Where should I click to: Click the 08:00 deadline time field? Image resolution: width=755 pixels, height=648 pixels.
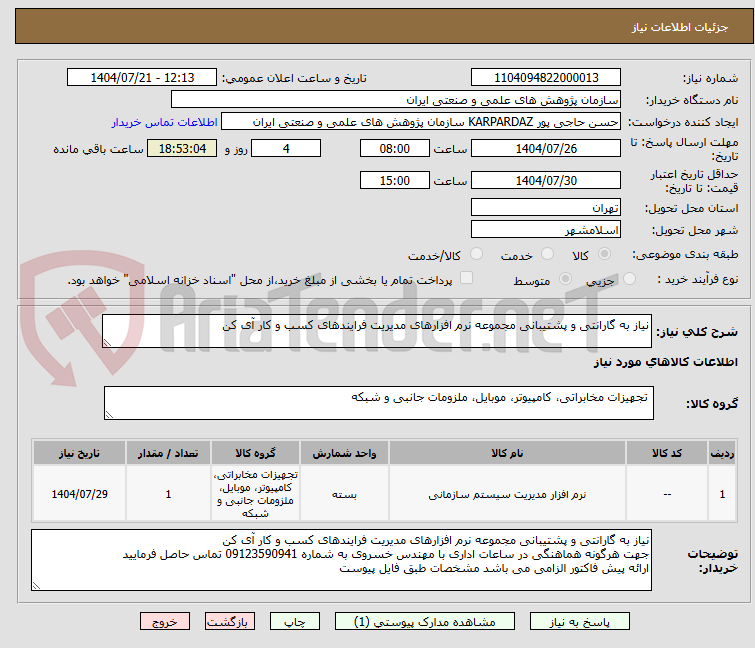click(x=394, y=148)
